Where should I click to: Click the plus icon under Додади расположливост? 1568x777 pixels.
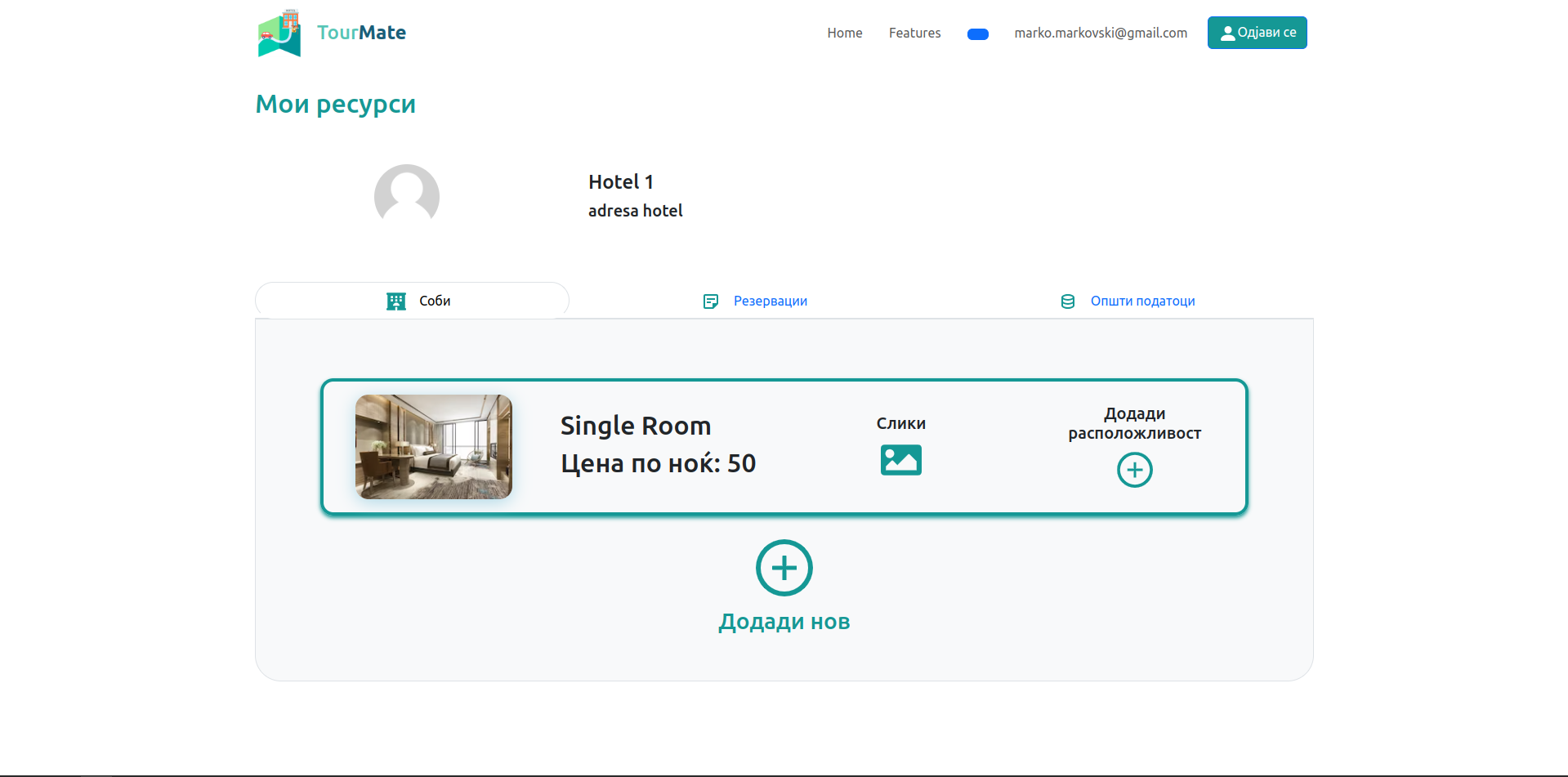(1134, 470)
